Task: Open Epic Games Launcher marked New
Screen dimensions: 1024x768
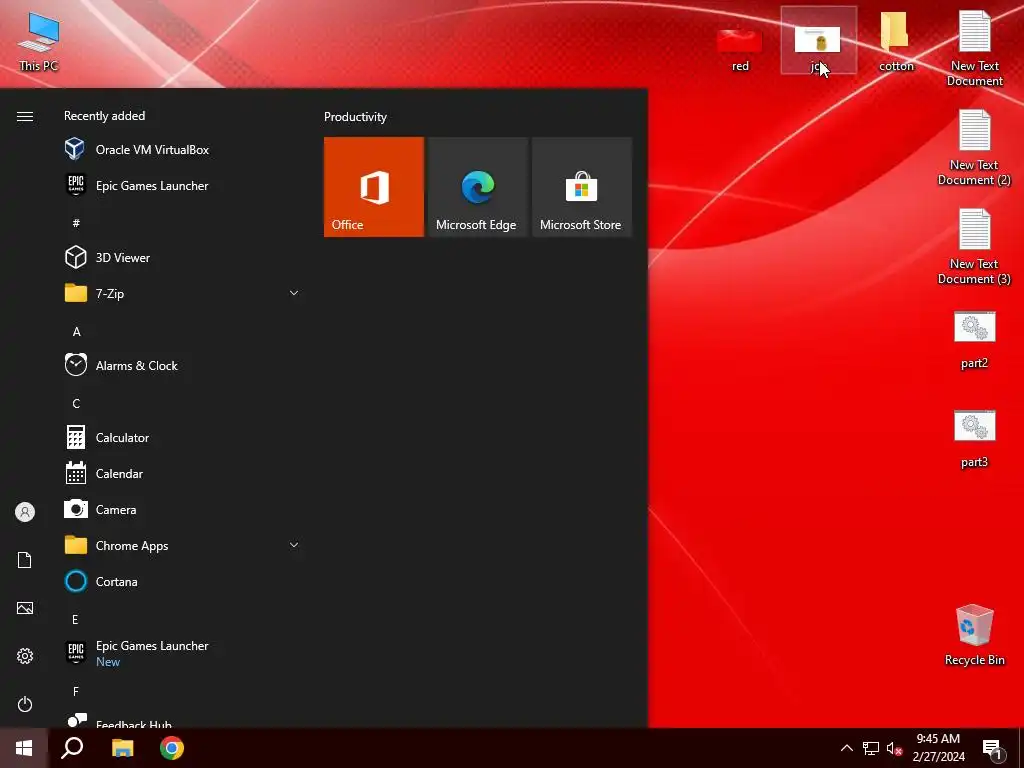Action: (x=182, y=653)
